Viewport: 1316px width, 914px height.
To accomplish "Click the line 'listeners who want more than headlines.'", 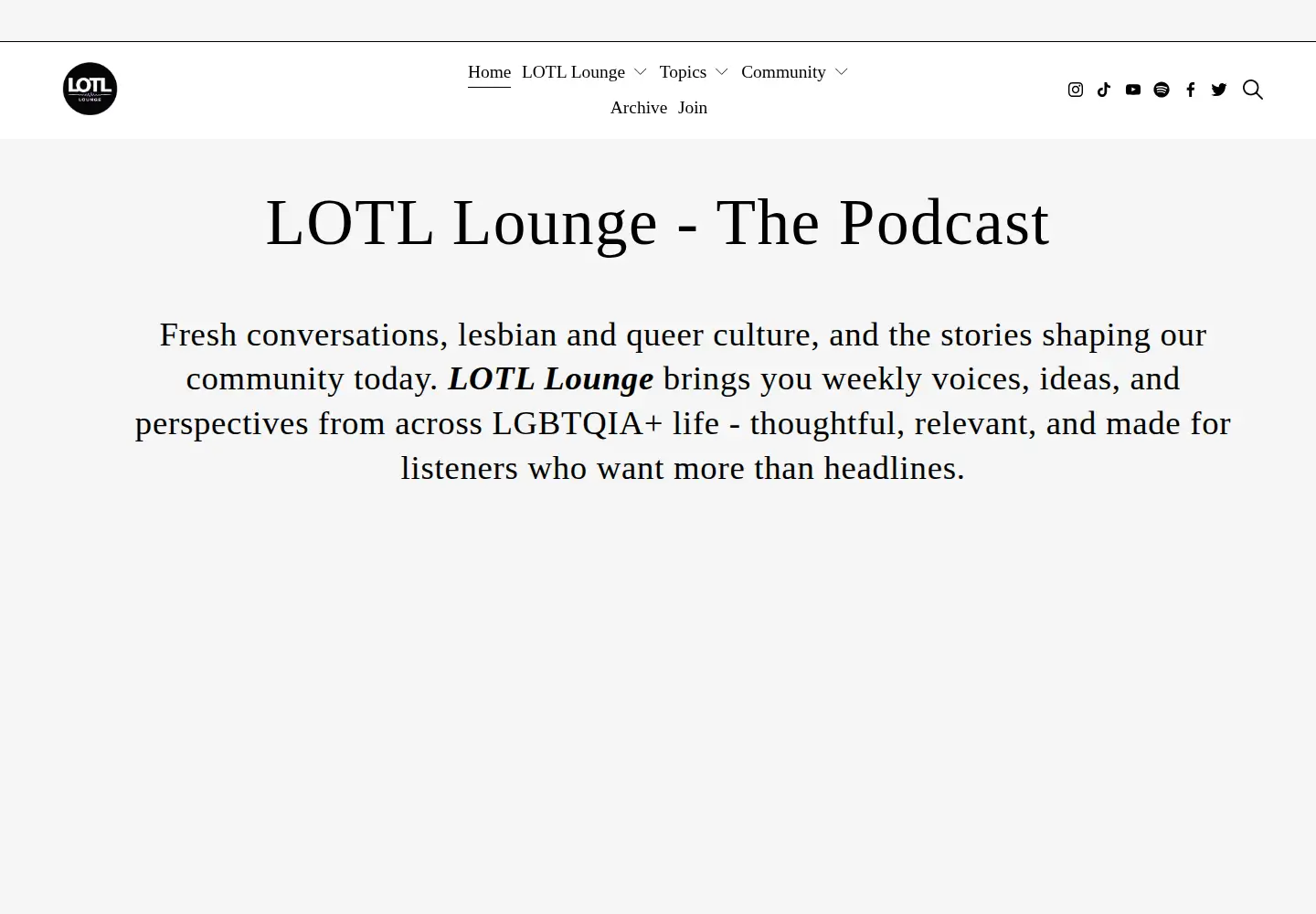I will (x=683, y=468).
